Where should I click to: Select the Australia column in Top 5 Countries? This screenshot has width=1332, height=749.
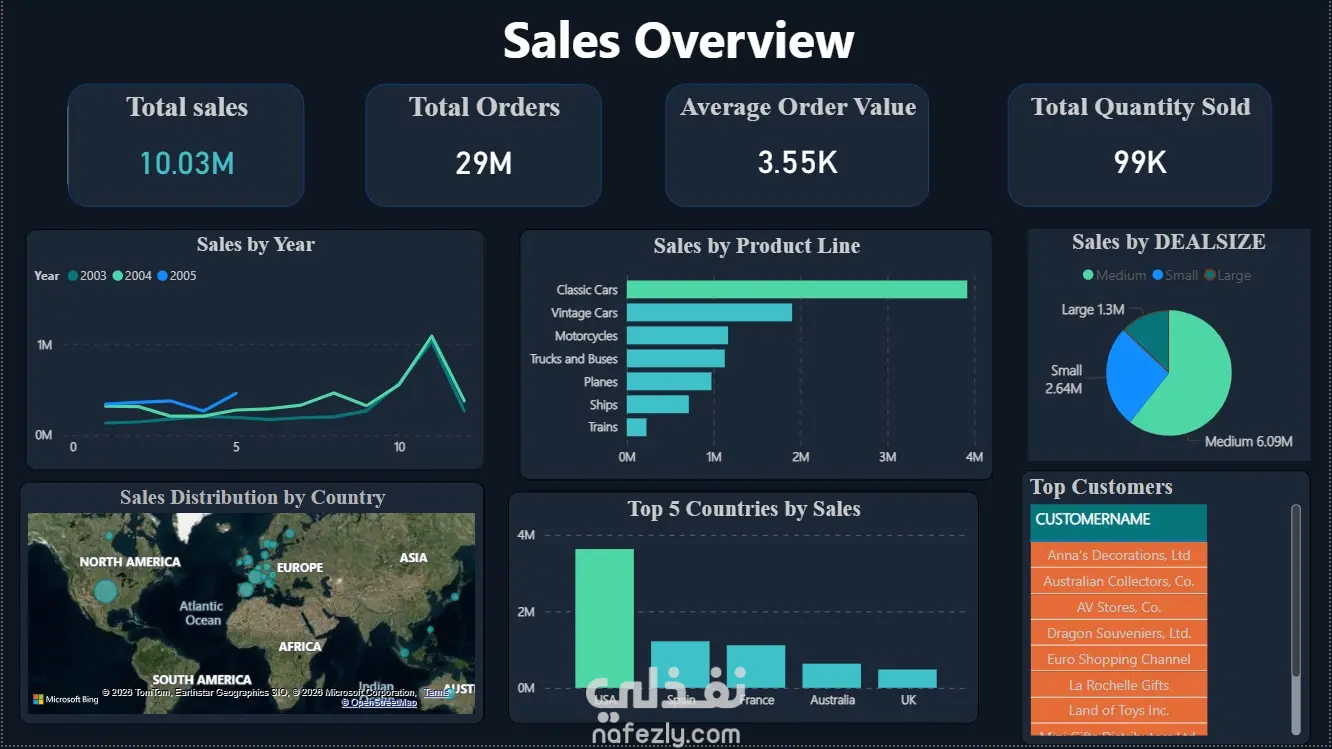pyautogui.click(x=832, y=676)
